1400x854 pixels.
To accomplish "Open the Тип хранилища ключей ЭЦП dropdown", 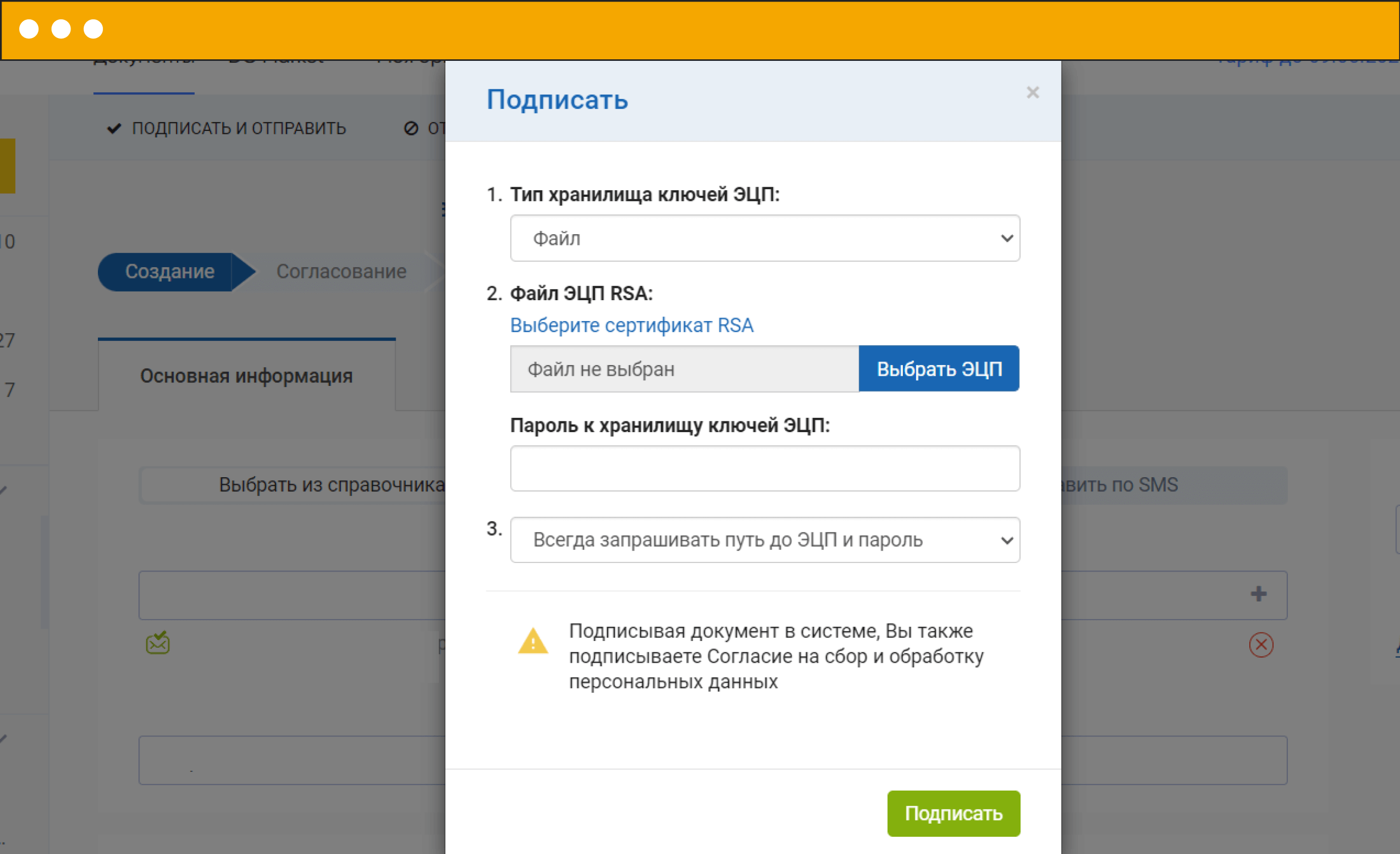I will pos(765,238).
